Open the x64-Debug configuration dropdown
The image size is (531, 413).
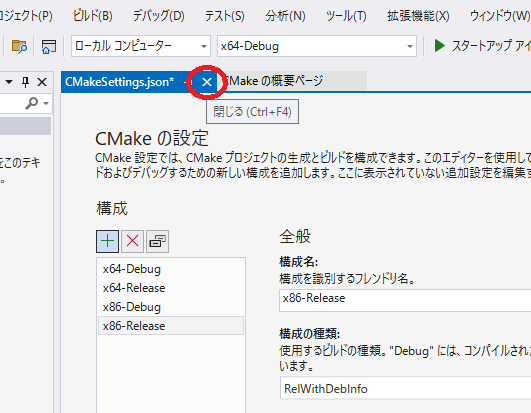click(x=317, y=46)
